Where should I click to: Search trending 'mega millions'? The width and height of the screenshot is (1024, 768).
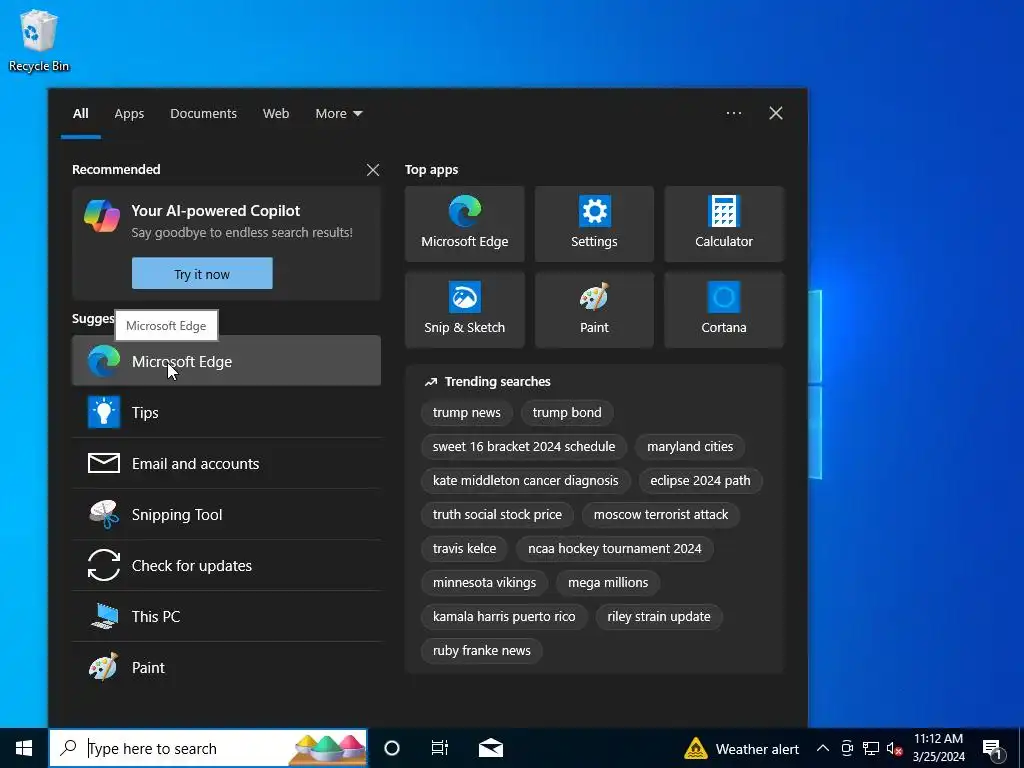[x=608, y=583]
